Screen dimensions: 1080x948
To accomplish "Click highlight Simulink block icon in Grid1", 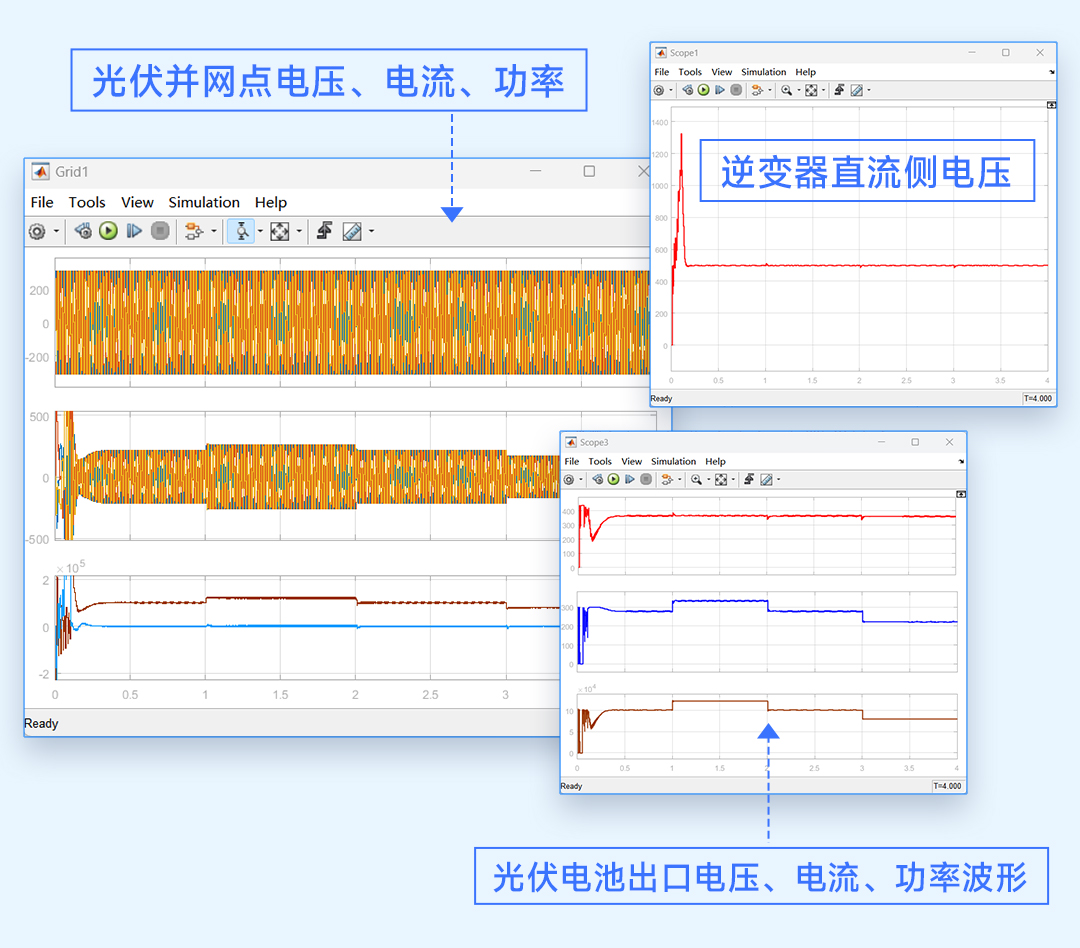I will pyautogui.click(x=194, y=231).
